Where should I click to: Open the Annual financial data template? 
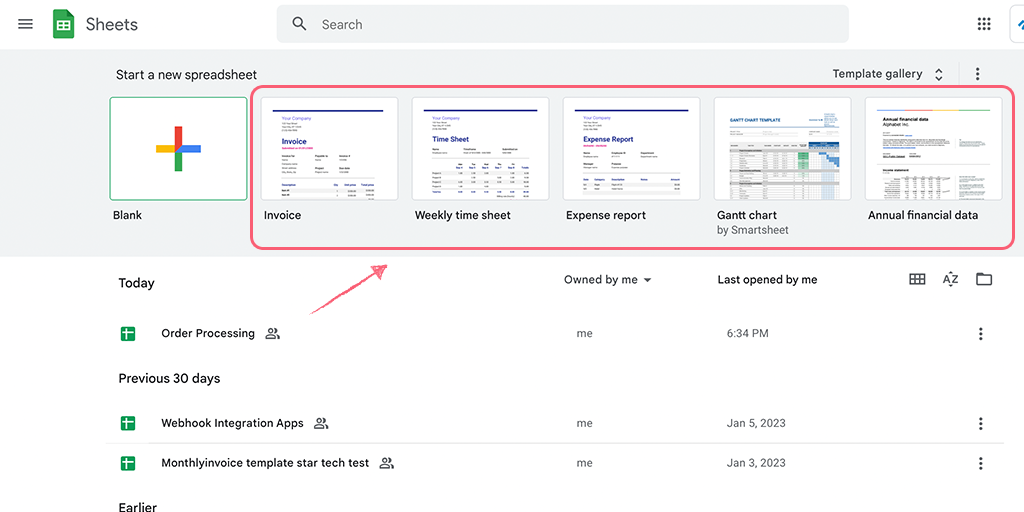coord(933,148)
